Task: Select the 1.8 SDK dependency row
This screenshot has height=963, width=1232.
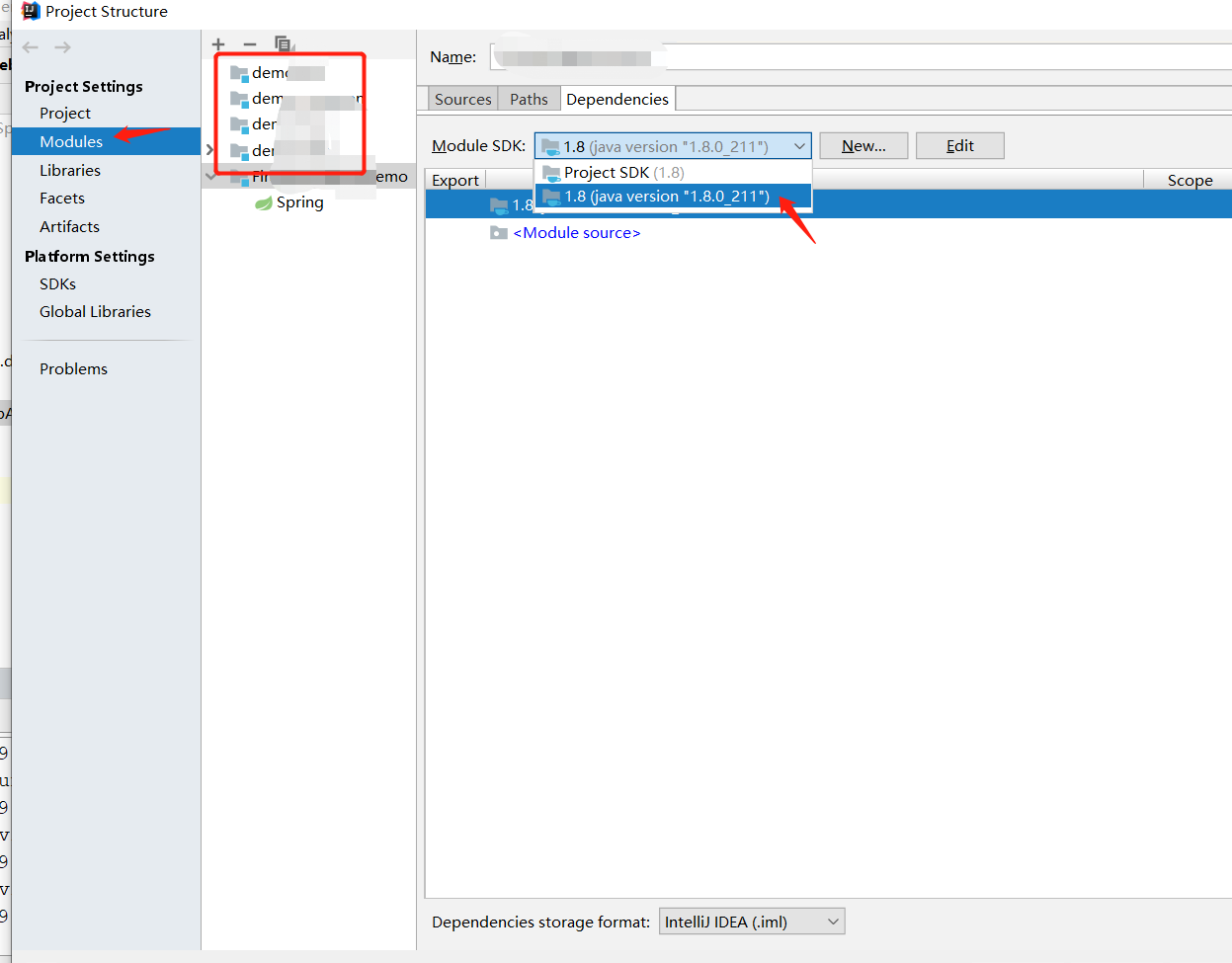Action: (828, 204)
